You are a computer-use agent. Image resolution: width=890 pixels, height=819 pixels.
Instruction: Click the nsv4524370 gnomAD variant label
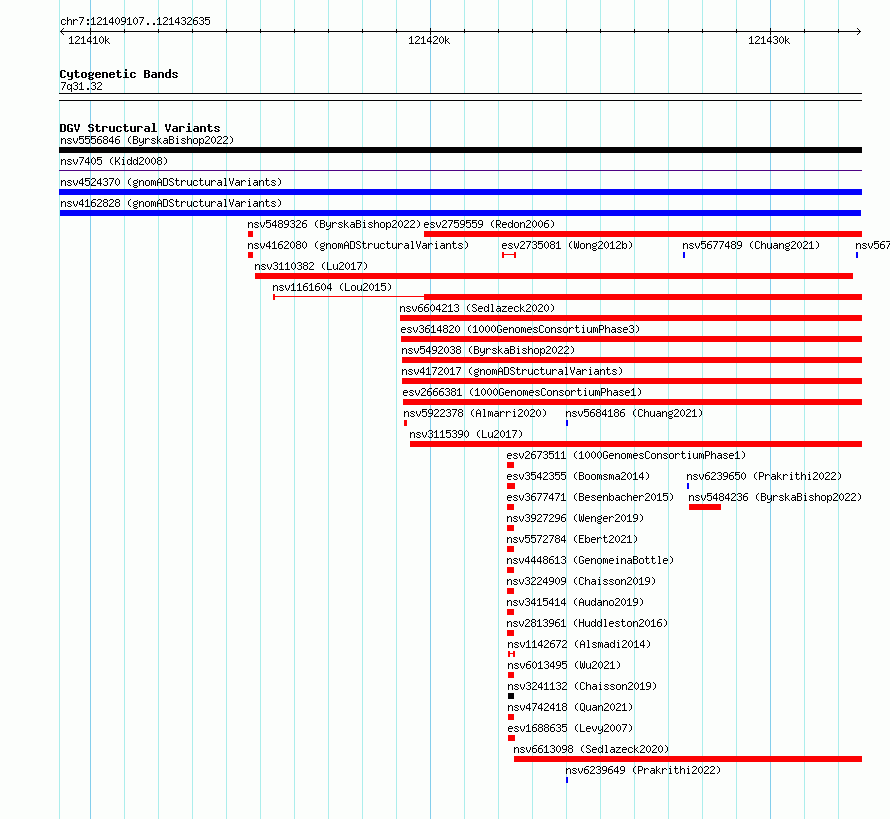coord(171,182)
